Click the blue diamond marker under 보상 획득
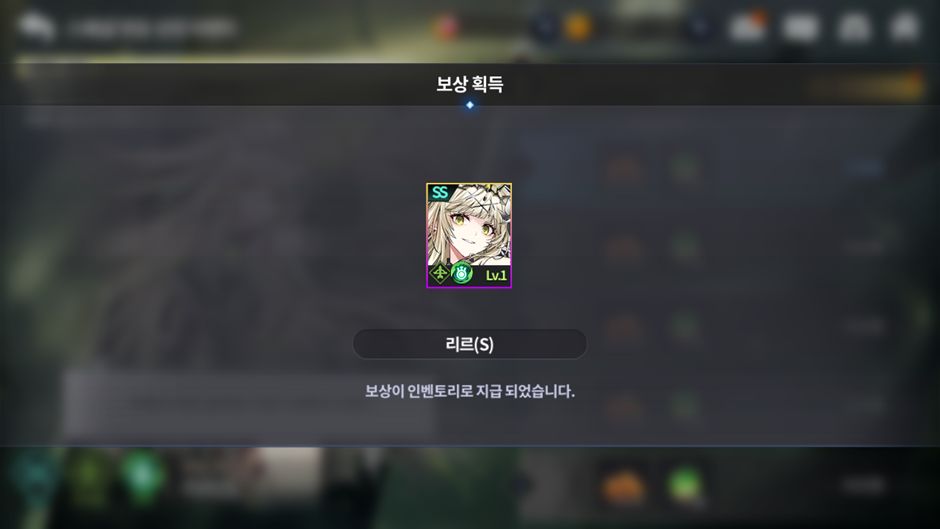 point(470,105)
